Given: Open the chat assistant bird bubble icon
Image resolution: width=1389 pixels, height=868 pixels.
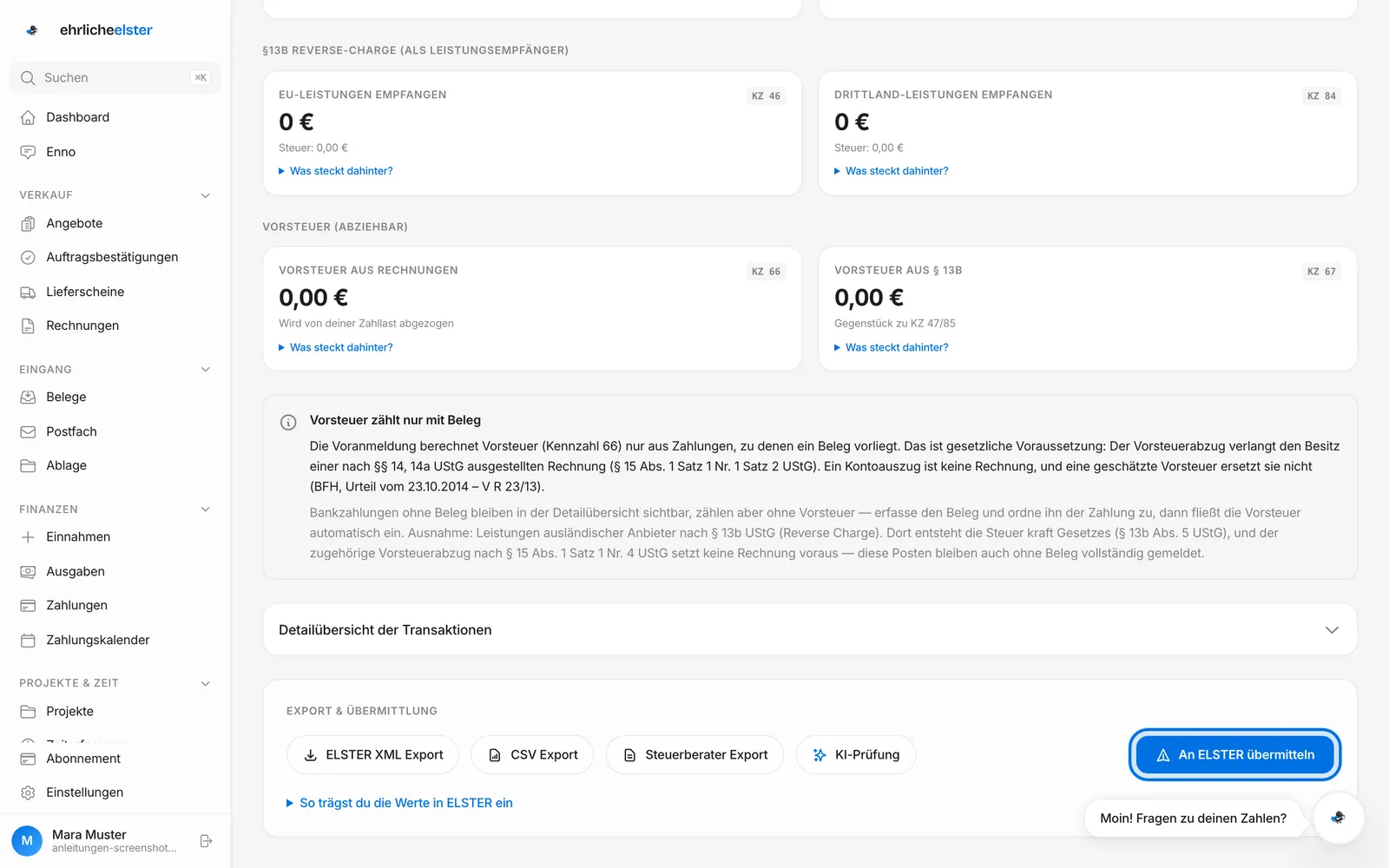Looking at the screenshot, I should click(x=1338, y=818).
